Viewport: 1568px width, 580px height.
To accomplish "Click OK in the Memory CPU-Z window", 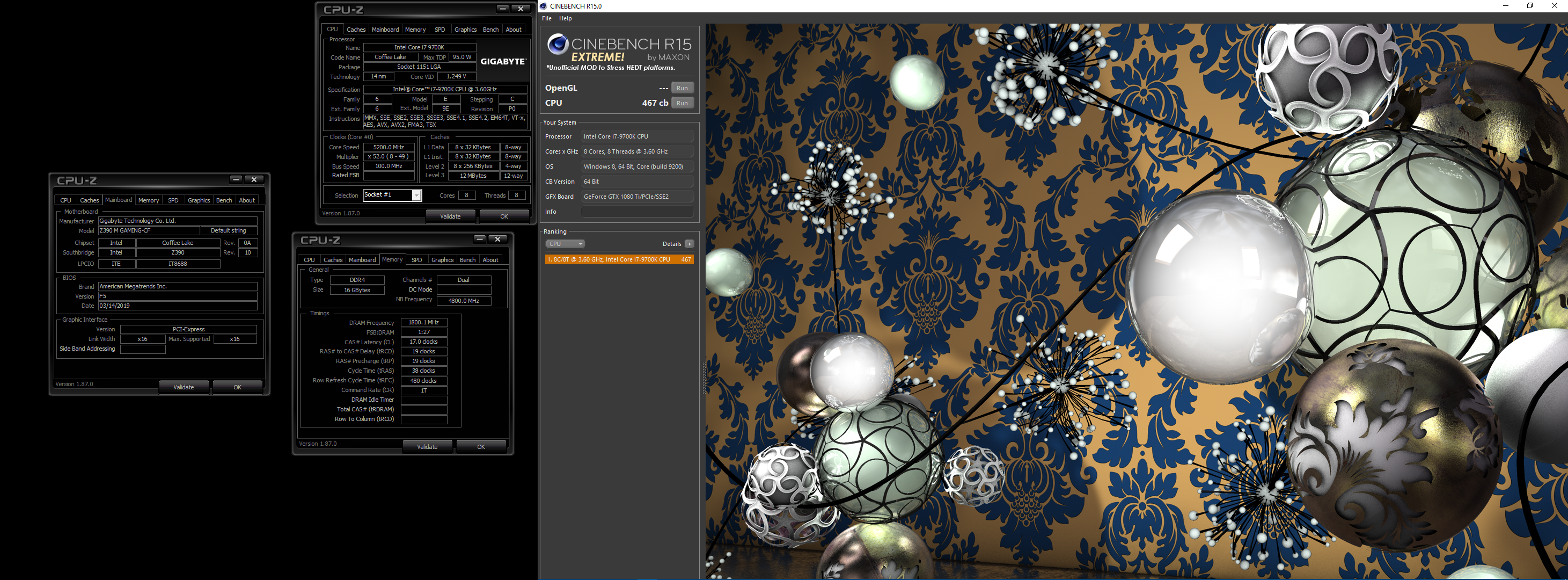I will 481,447.
